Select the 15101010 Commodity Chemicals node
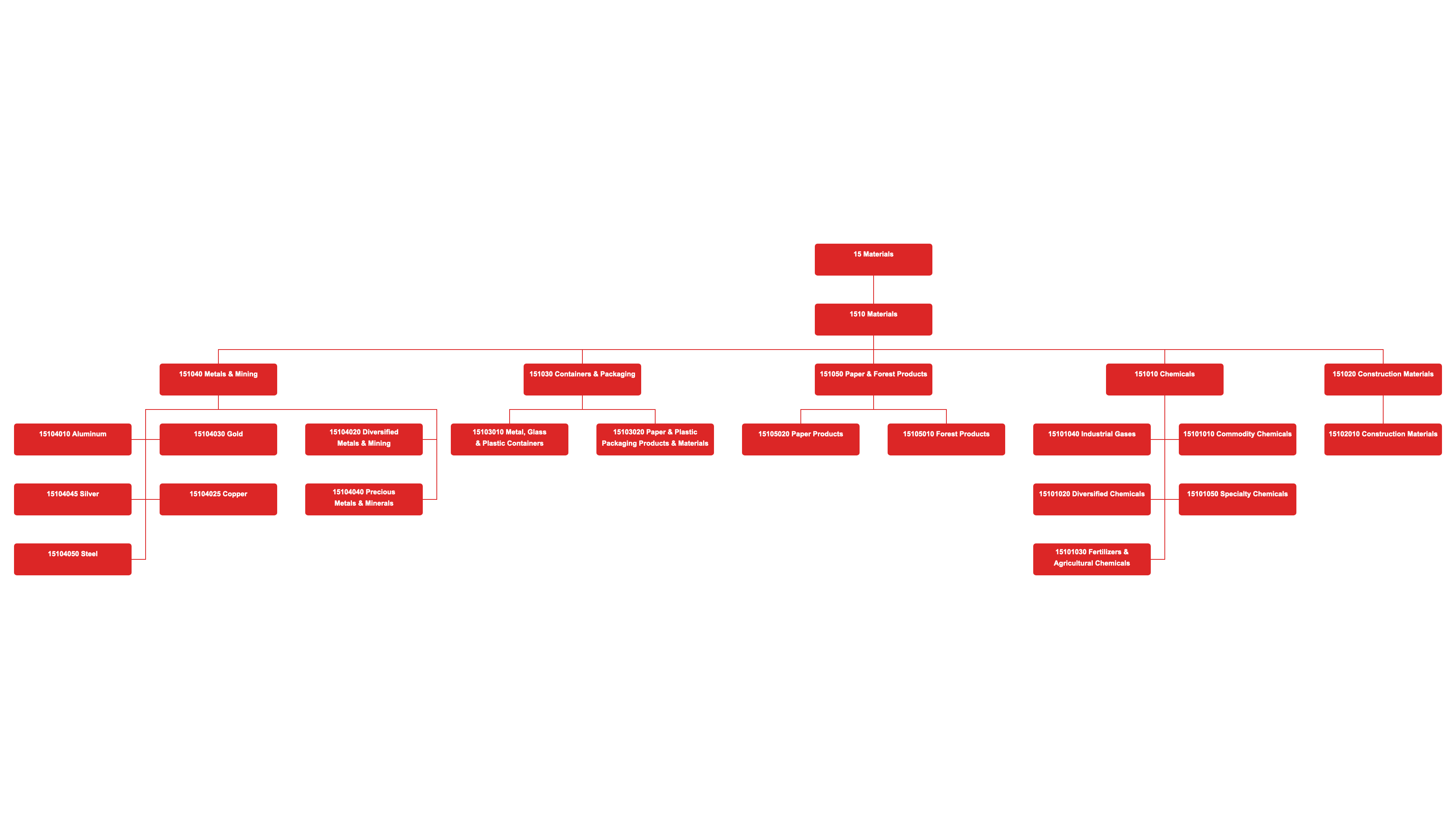1456x819 pixels. (x=1237, y=434)
